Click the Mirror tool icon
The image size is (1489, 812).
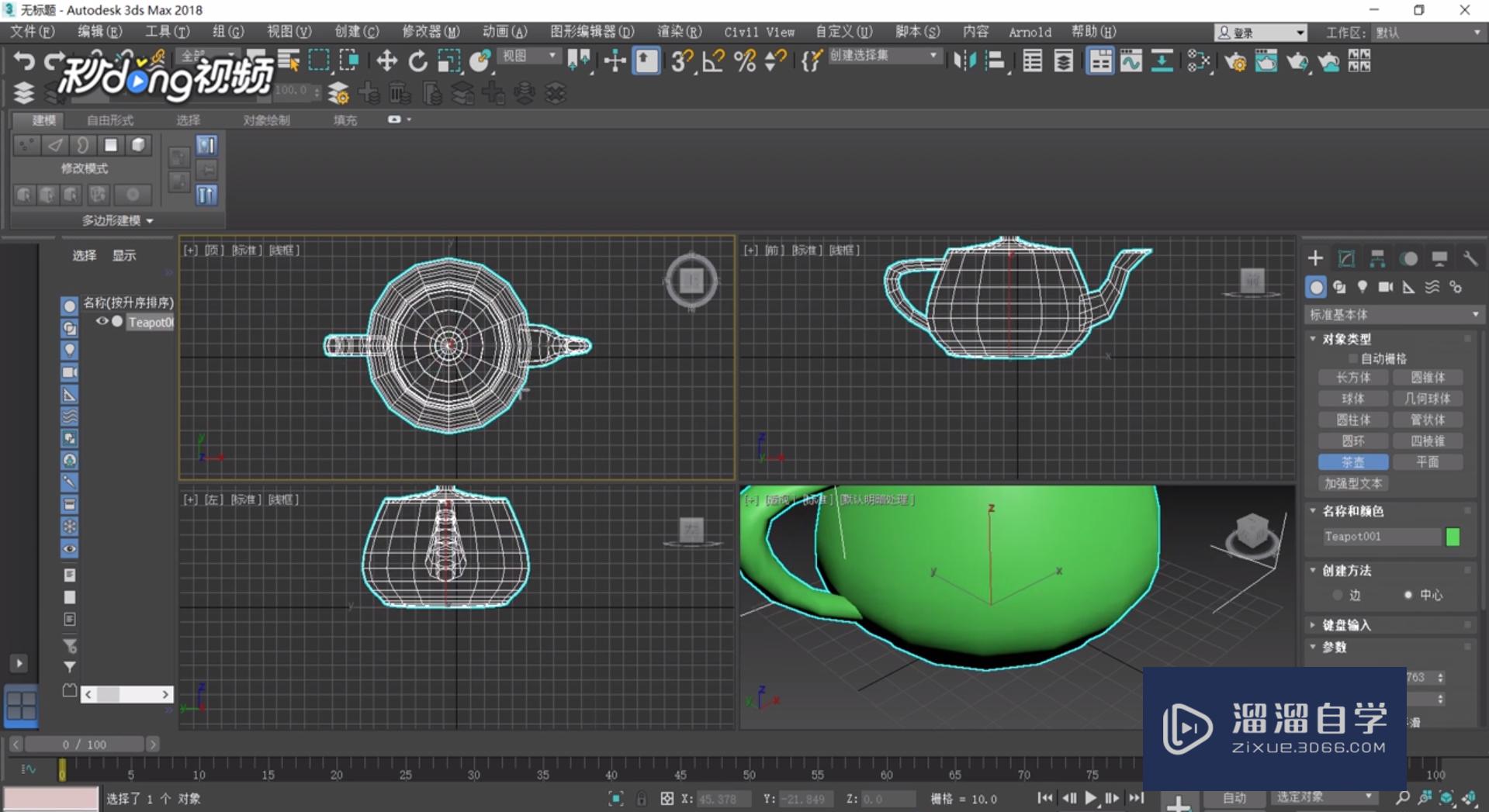[x=964, y=61]
